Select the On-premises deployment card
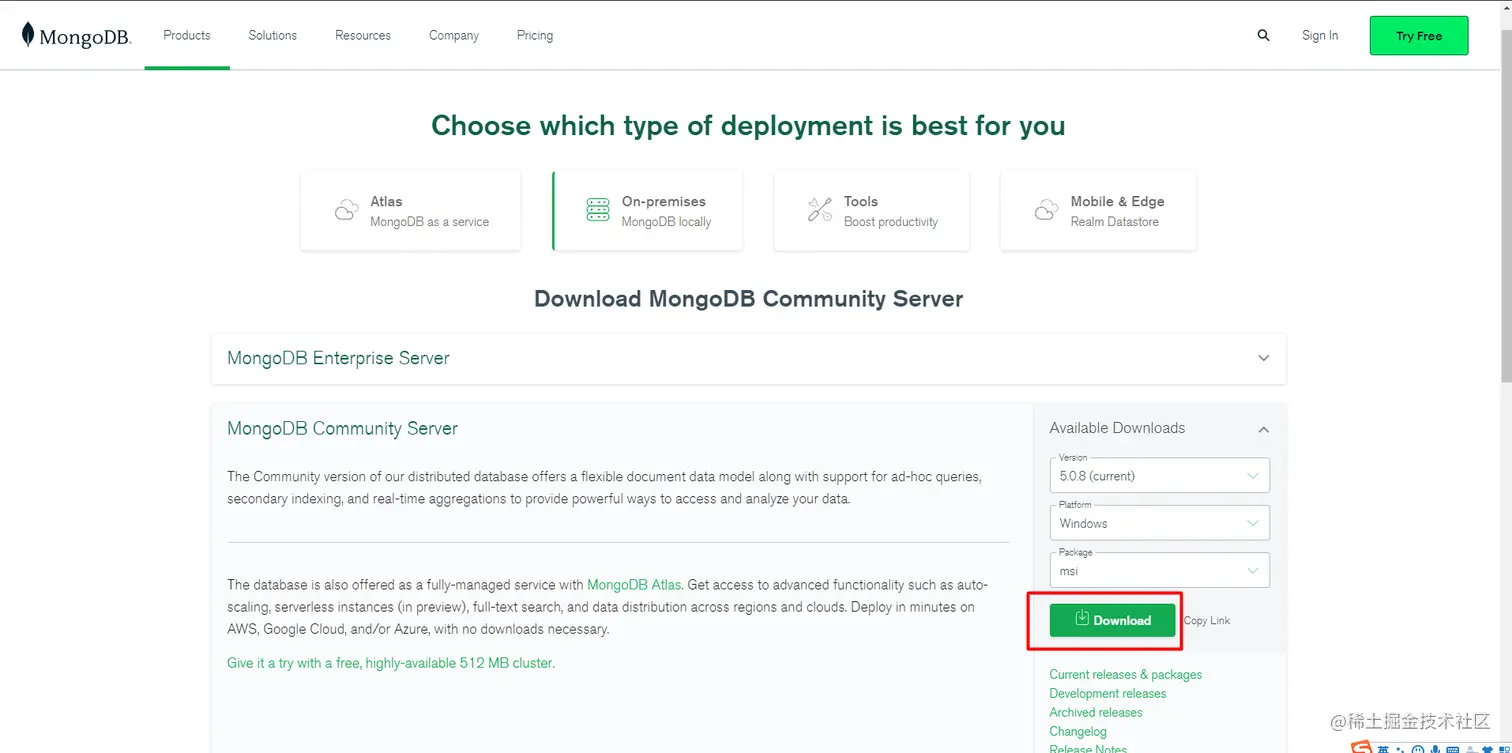The width and height of the screenshot is (1512, 753). [647, 210]
